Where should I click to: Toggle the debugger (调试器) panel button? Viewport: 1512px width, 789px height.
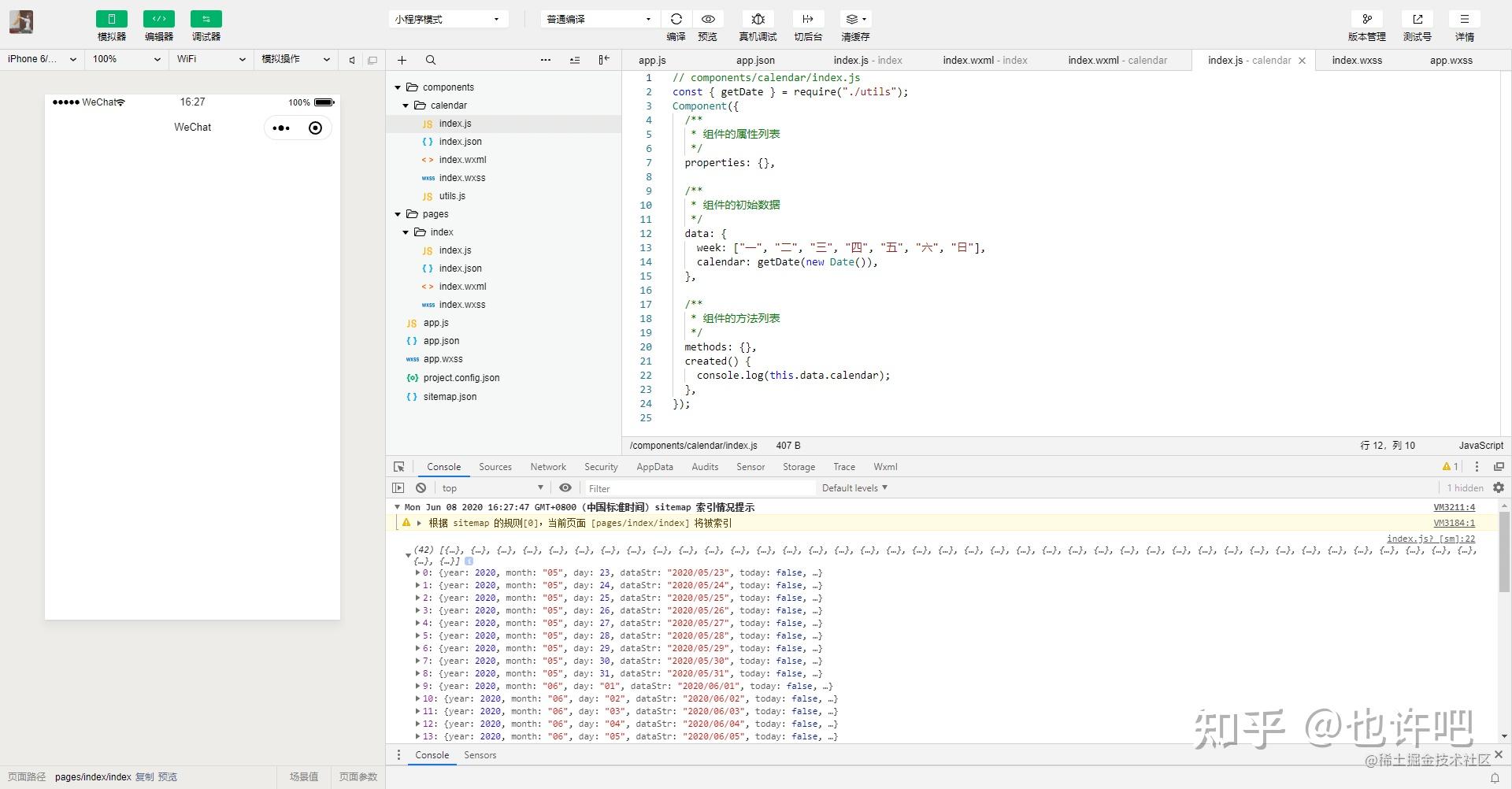(206, 19)
